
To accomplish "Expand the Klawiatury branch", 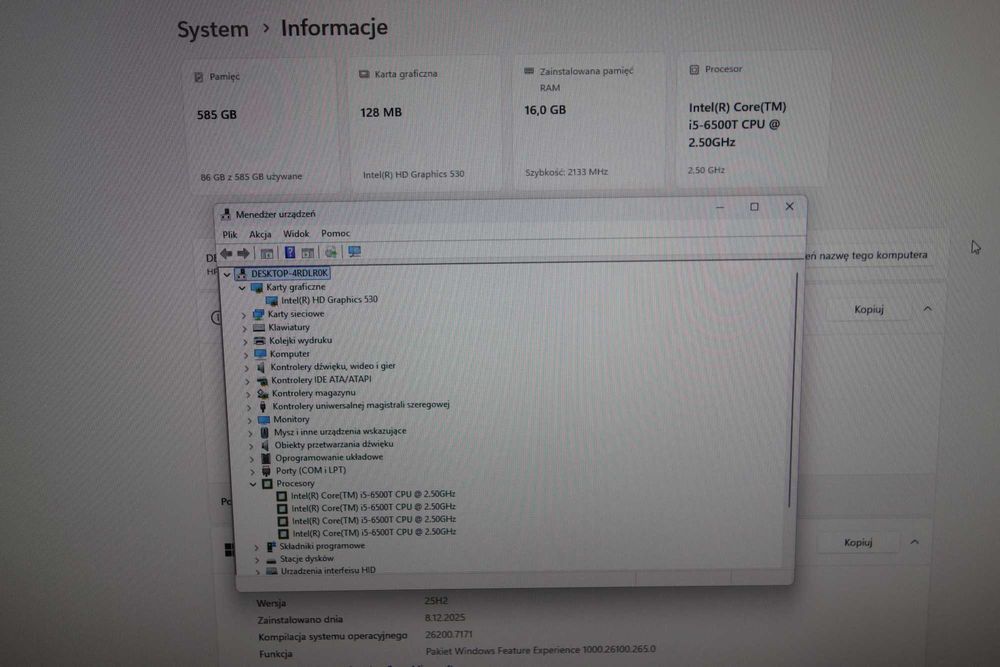I will [244, 328].
